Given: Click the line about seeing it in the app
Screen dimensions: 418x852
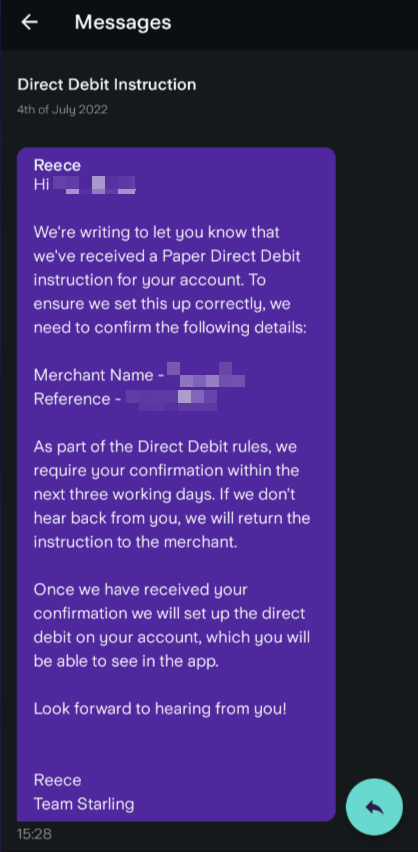Looking at the screenshot, I should pyautogui.click(x=126, y=662).
